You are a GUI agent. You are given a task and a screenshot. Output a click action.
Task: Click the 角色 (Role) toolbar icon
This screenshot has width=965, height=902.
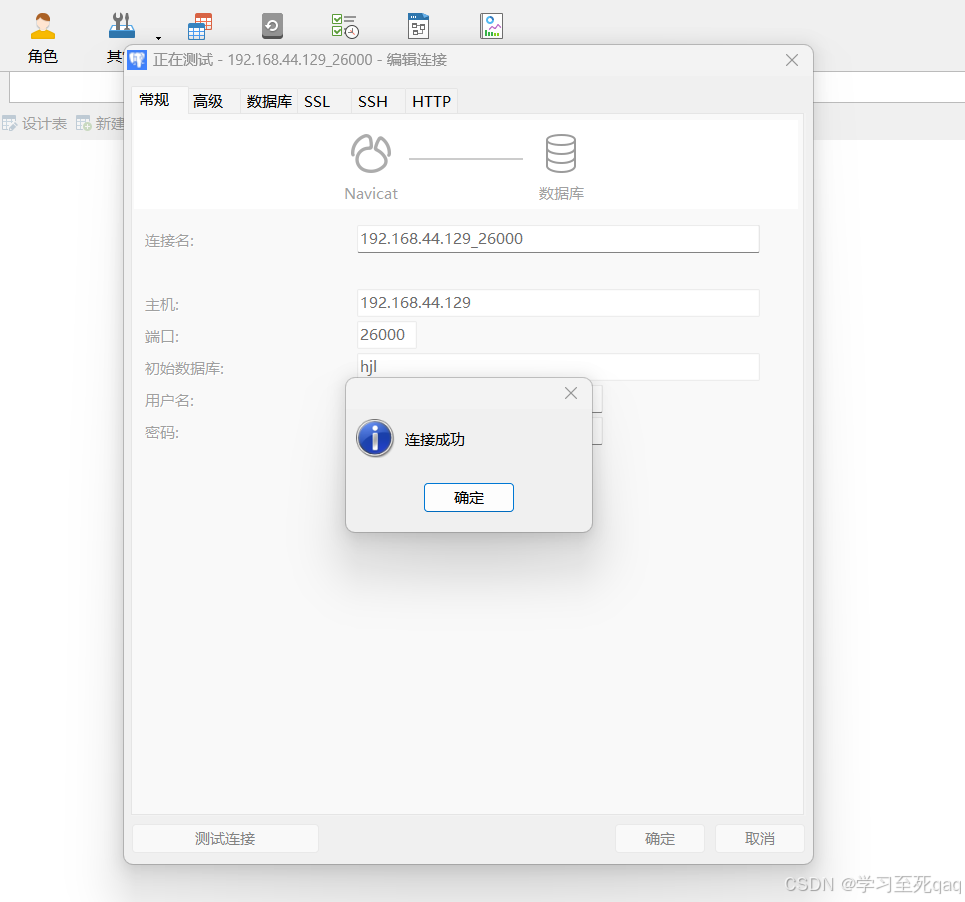coord(42,27)
